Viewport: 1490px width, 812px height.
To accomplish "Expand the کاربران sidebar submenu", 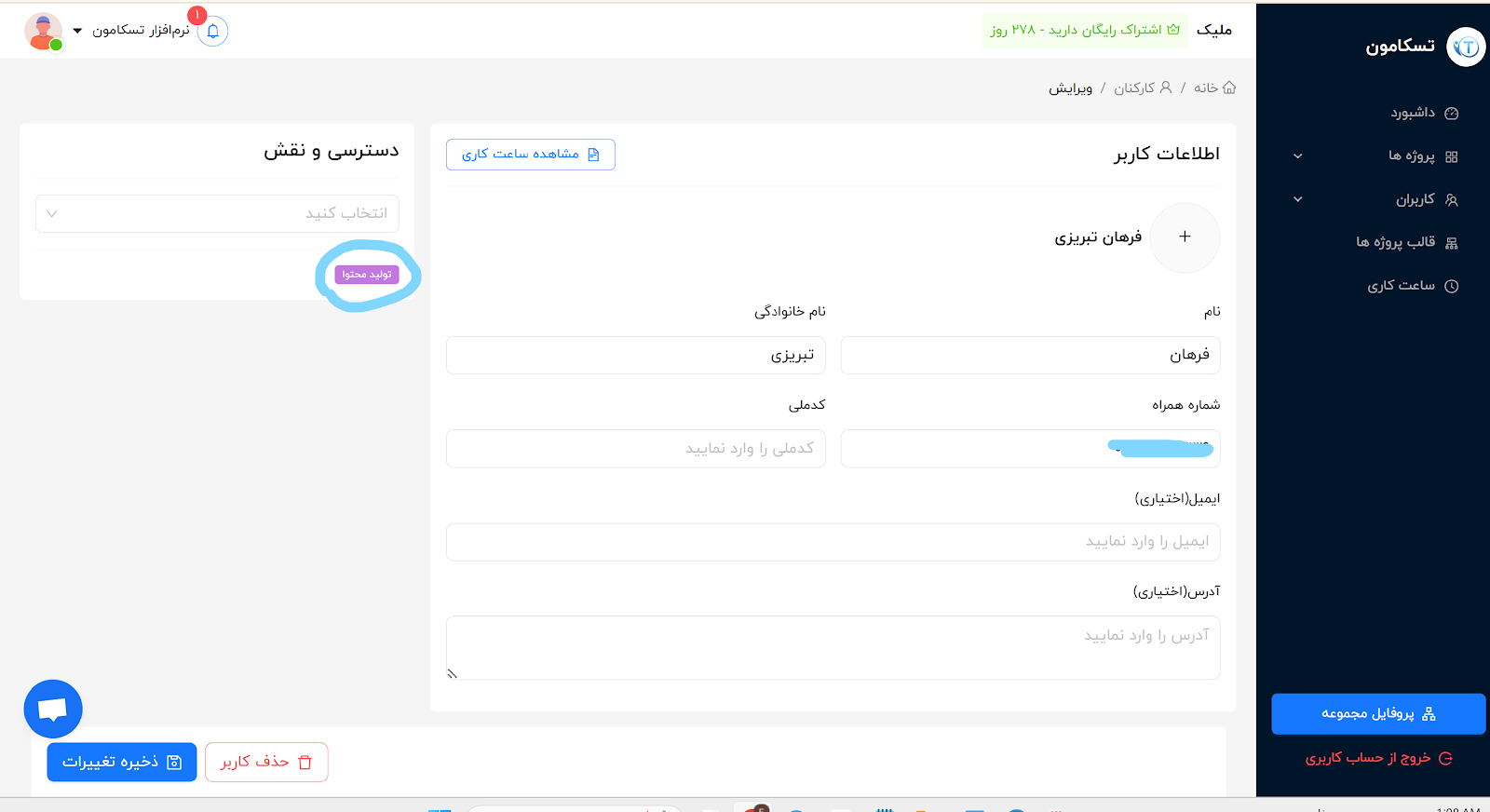I will (1298, 199).
